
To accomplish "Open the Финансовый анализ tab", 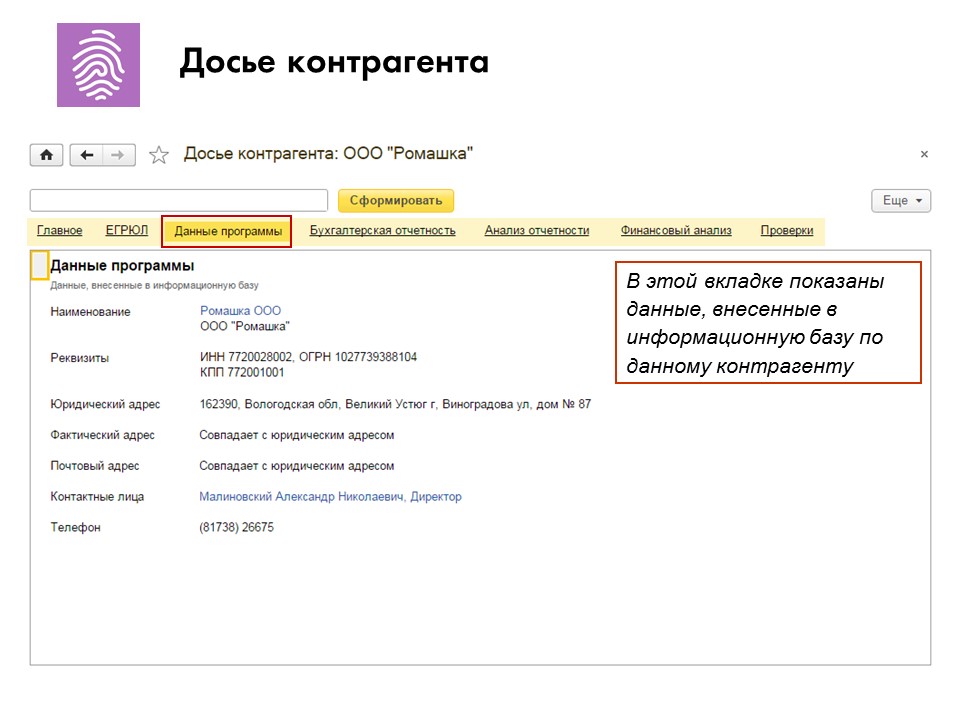I will pos(676,230).
